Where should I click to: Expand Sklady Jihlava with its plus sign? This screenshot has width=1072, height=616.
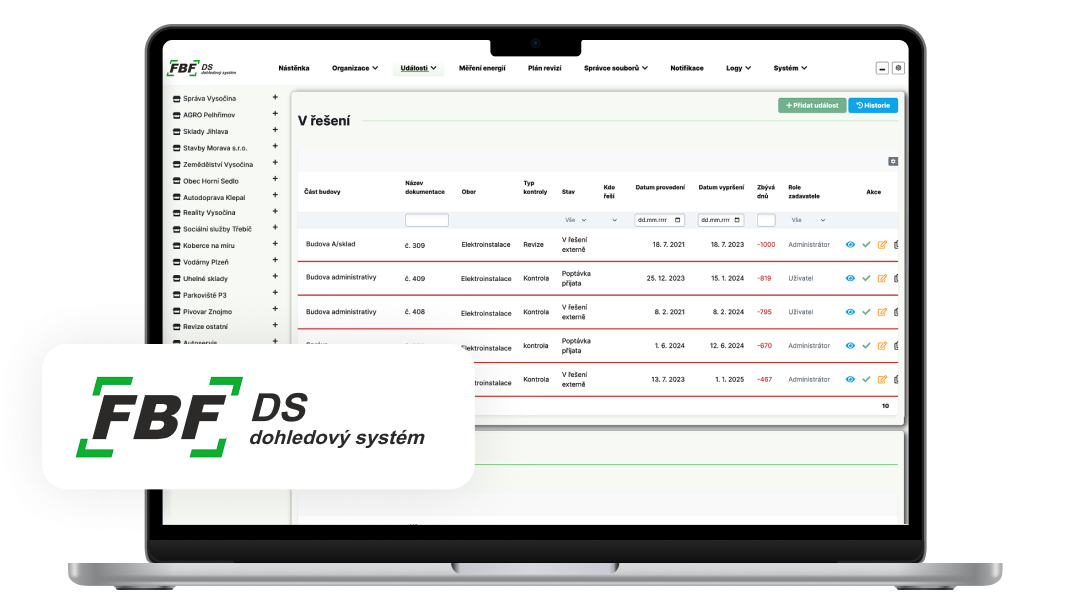pos(275,130)
